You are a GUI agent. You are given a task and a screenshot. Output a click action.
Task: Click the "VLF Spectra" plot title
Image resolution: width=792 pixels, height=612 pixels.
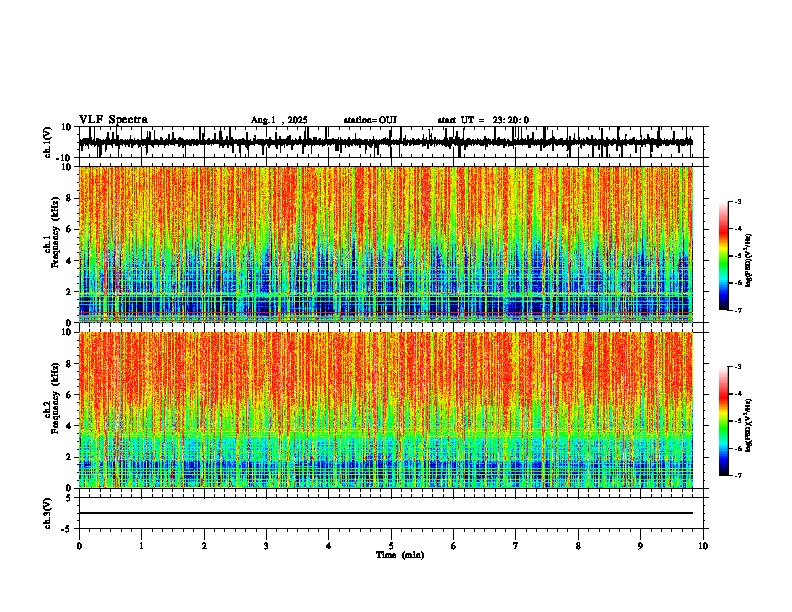coord(113,120)
